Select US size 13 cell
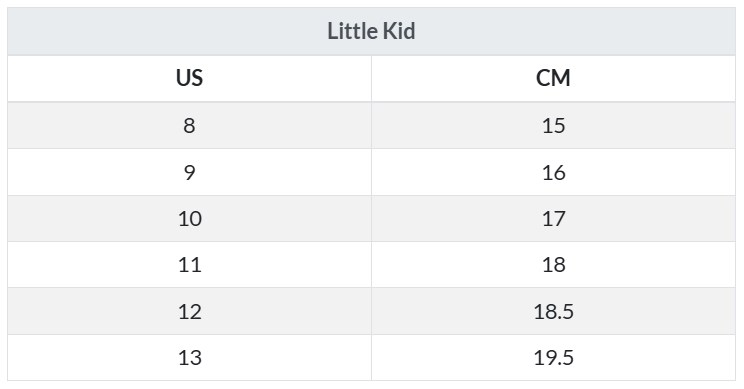This screenshot has width=744, height=389. tap(189, 358)
